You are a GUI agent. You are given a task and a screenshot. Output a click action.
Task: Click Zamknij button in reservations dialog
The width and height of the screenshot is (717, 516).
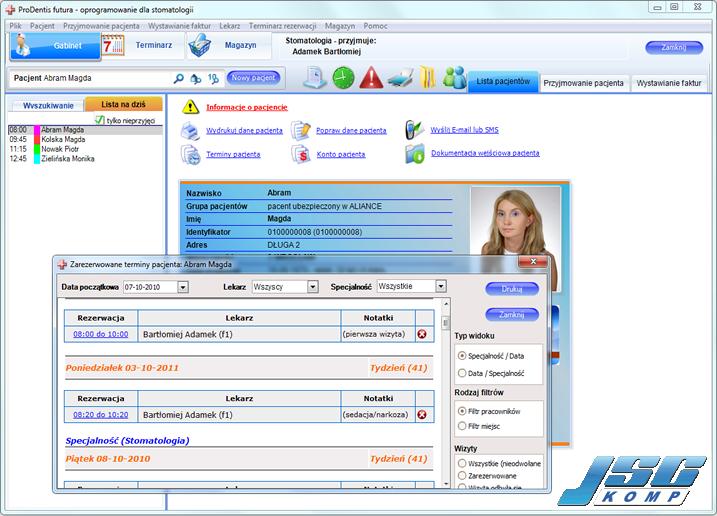(x=512, y=315)
